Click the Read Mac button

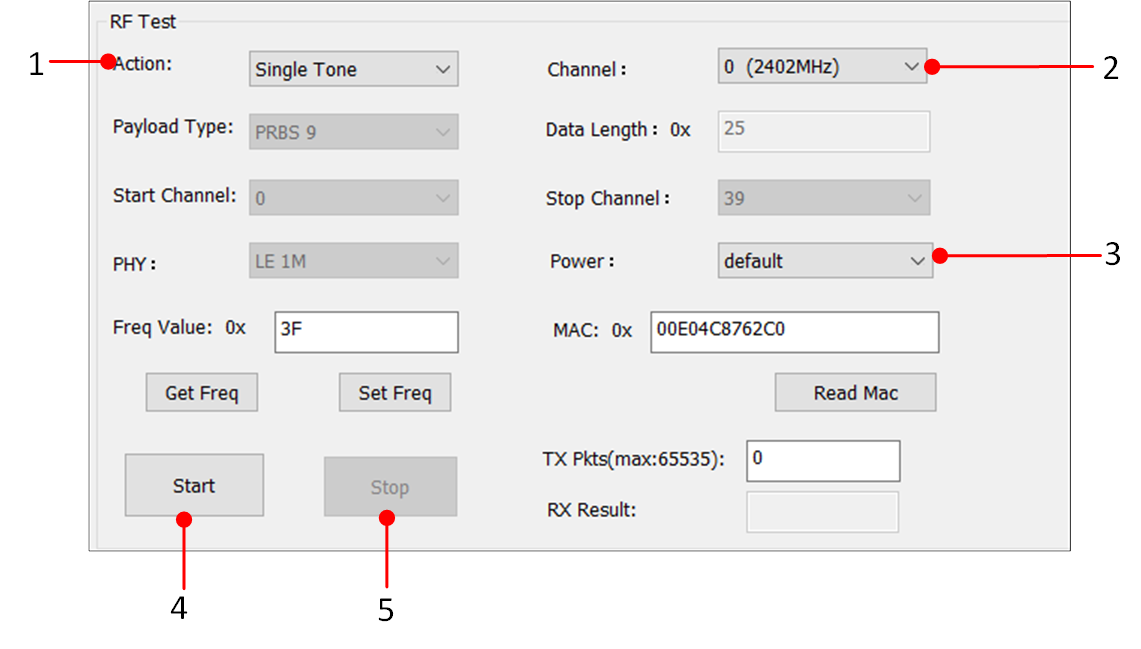855,393
